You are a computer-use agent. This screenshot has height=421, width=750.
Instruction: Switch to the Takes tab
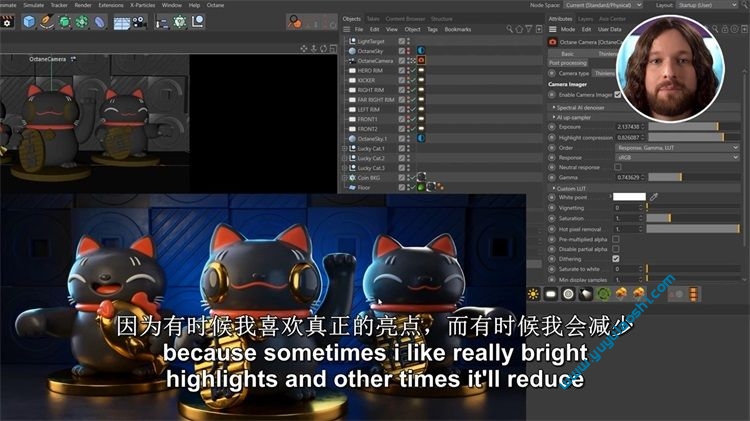click(x=373, y=19)
